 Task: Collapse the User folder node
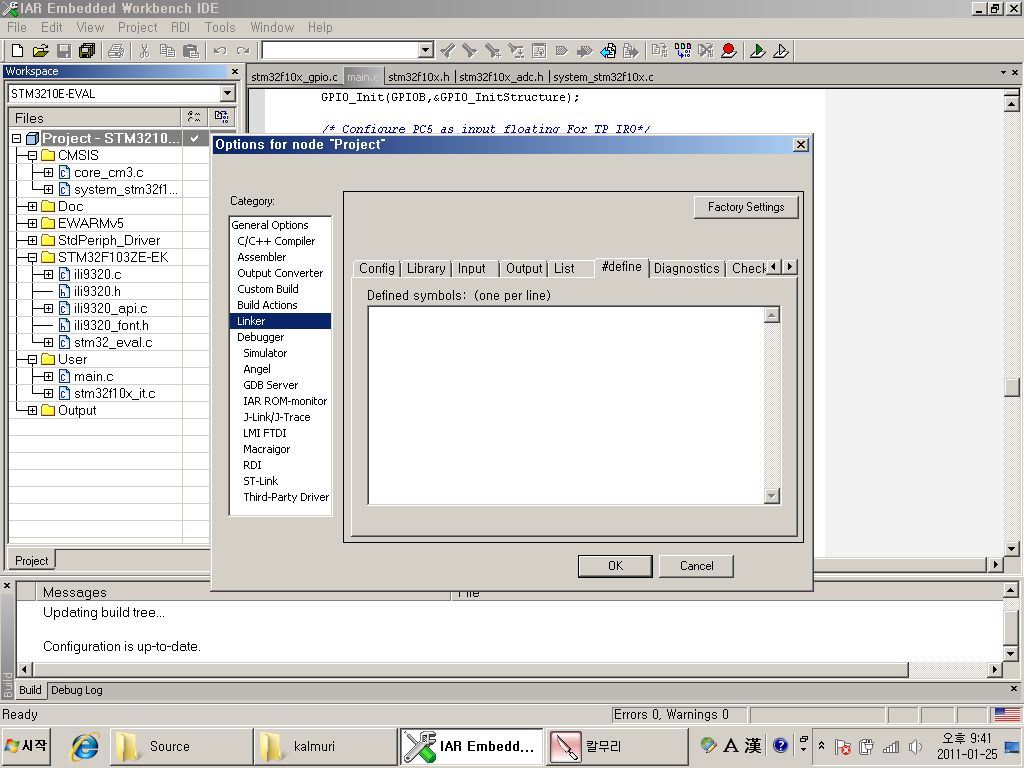click(32, 359)
